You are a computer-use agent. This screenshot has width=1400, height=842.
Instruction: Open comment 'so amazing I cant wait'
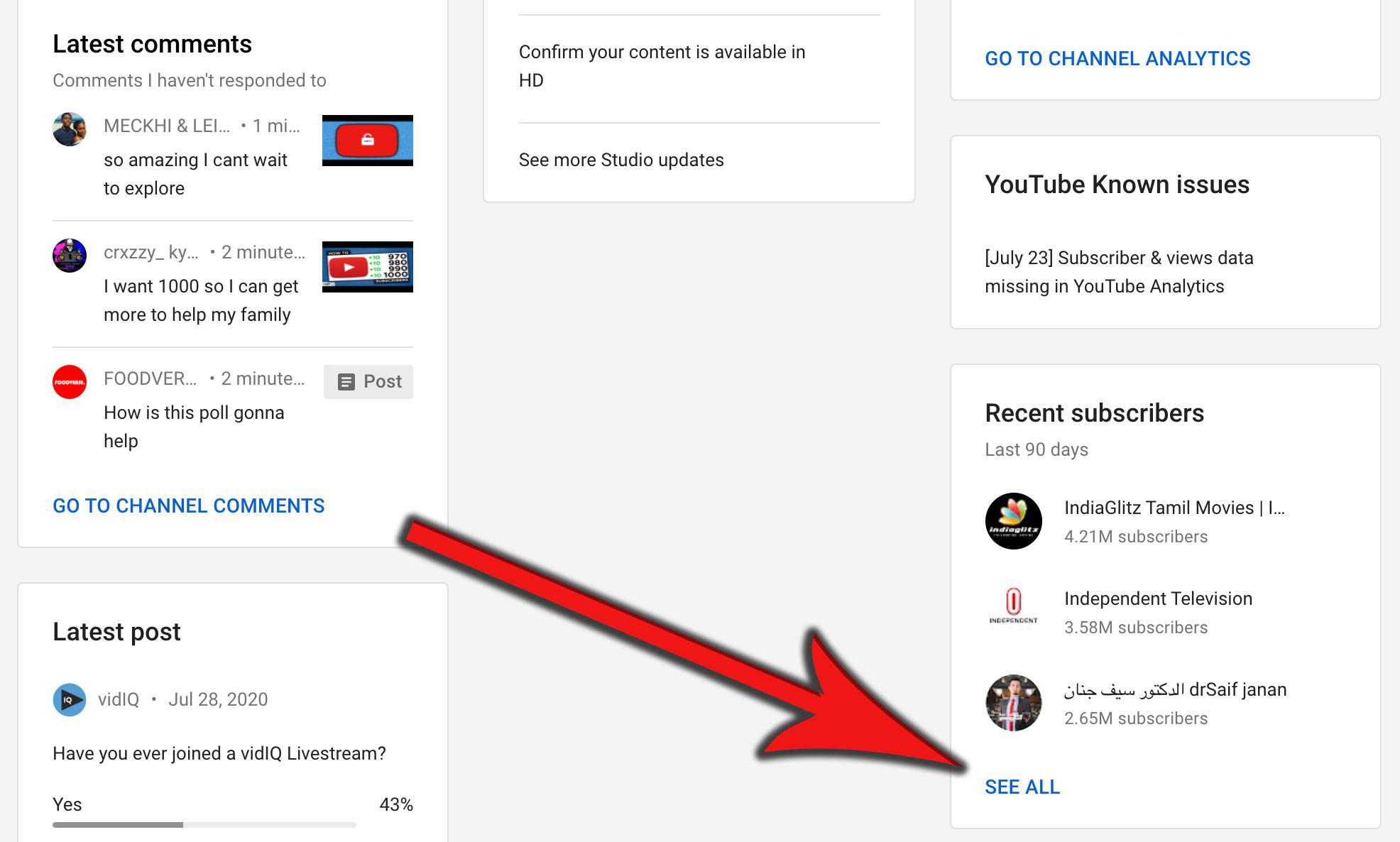coord(195,174)
